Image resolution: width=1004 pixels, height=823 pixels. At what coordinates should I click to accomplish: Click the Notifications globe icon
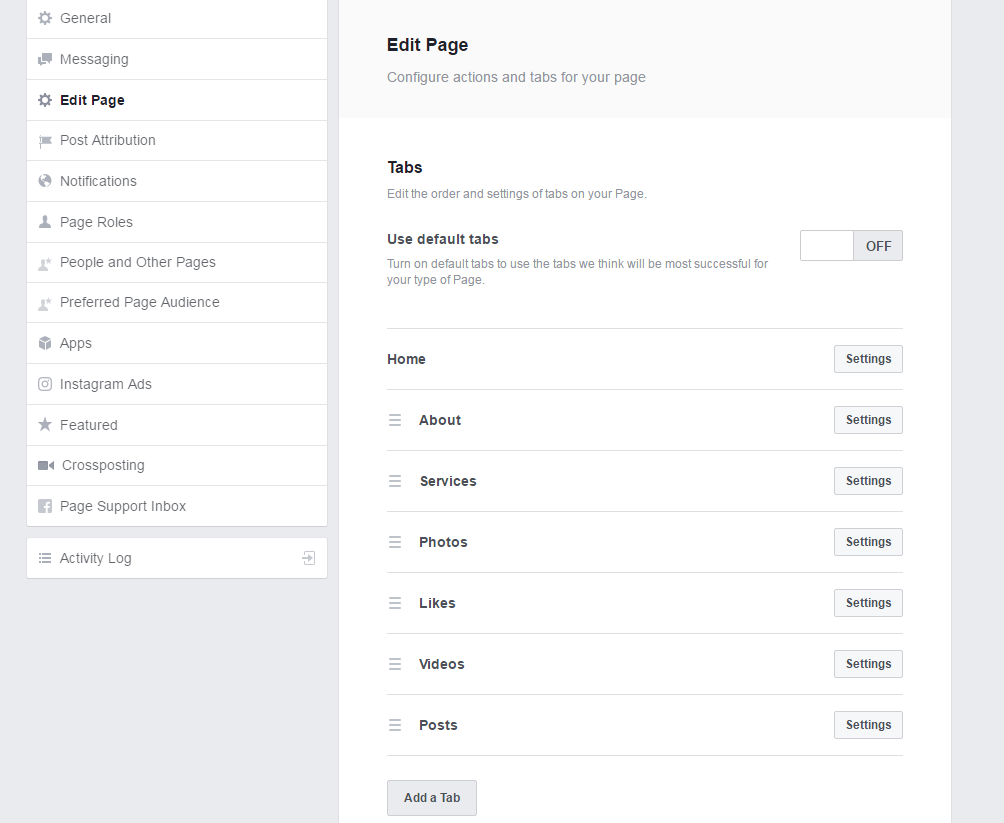pyautogui.click(x=44, y=181)
